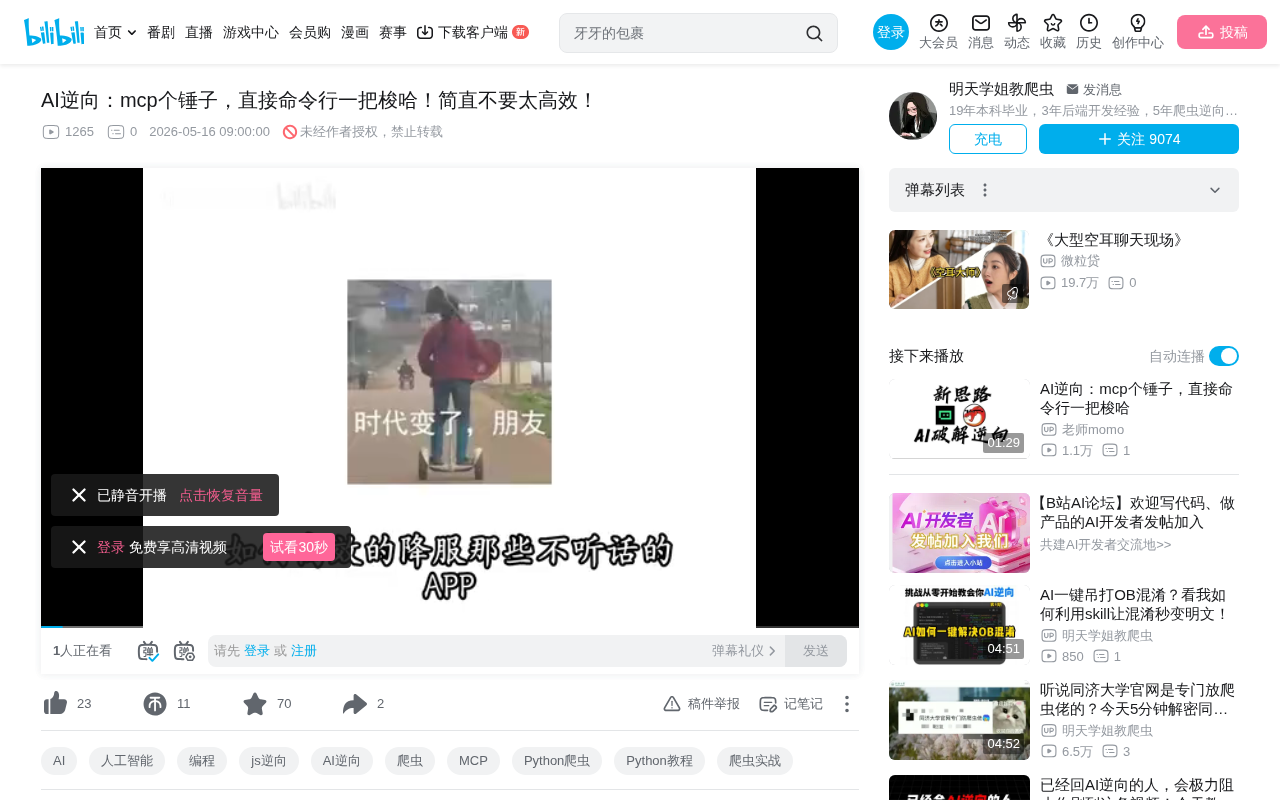Click the pink 投稿 upload button
Screen dimensions: 1280x800
pyautogui.click(x=1222, y=32)
